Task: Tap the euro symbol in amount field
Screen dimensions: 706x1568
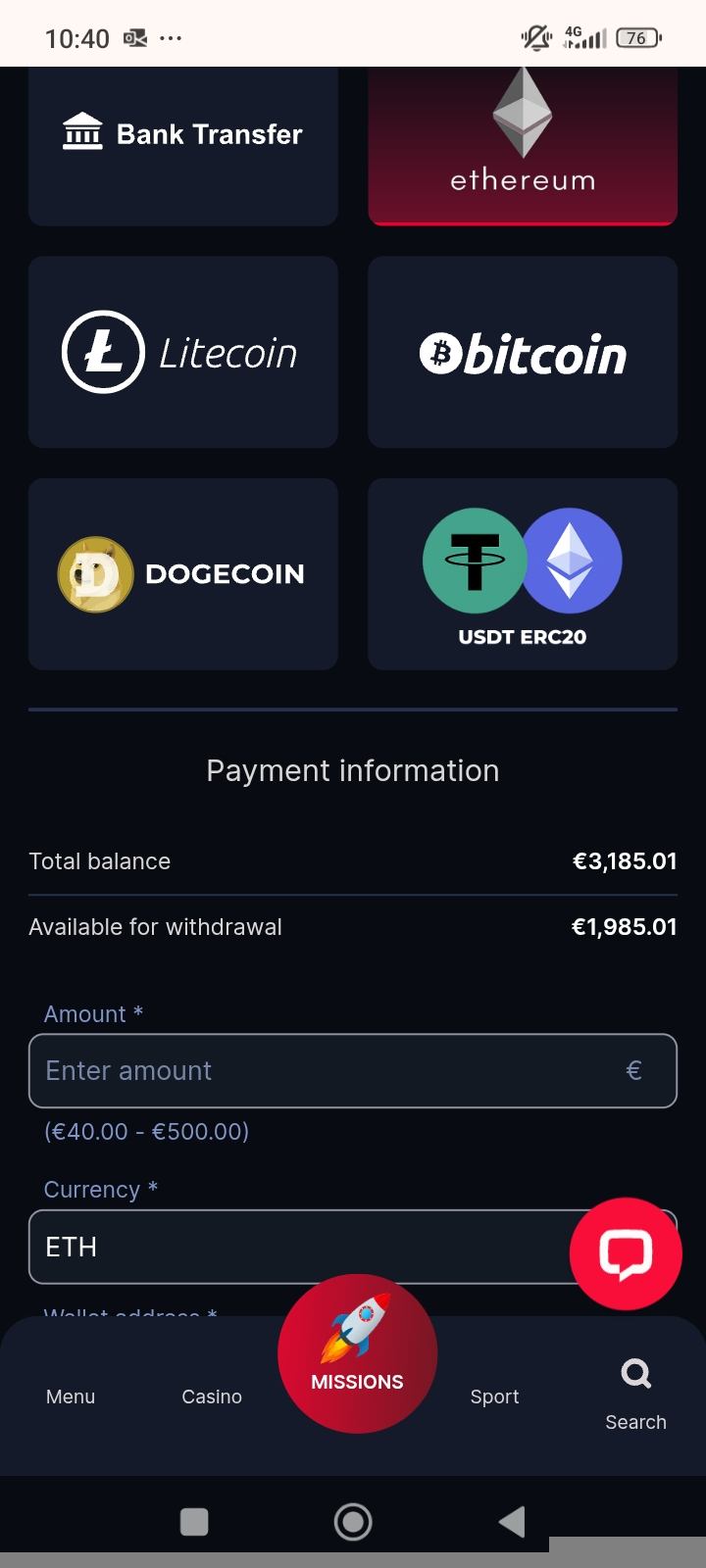Action: pos(633,1071)
